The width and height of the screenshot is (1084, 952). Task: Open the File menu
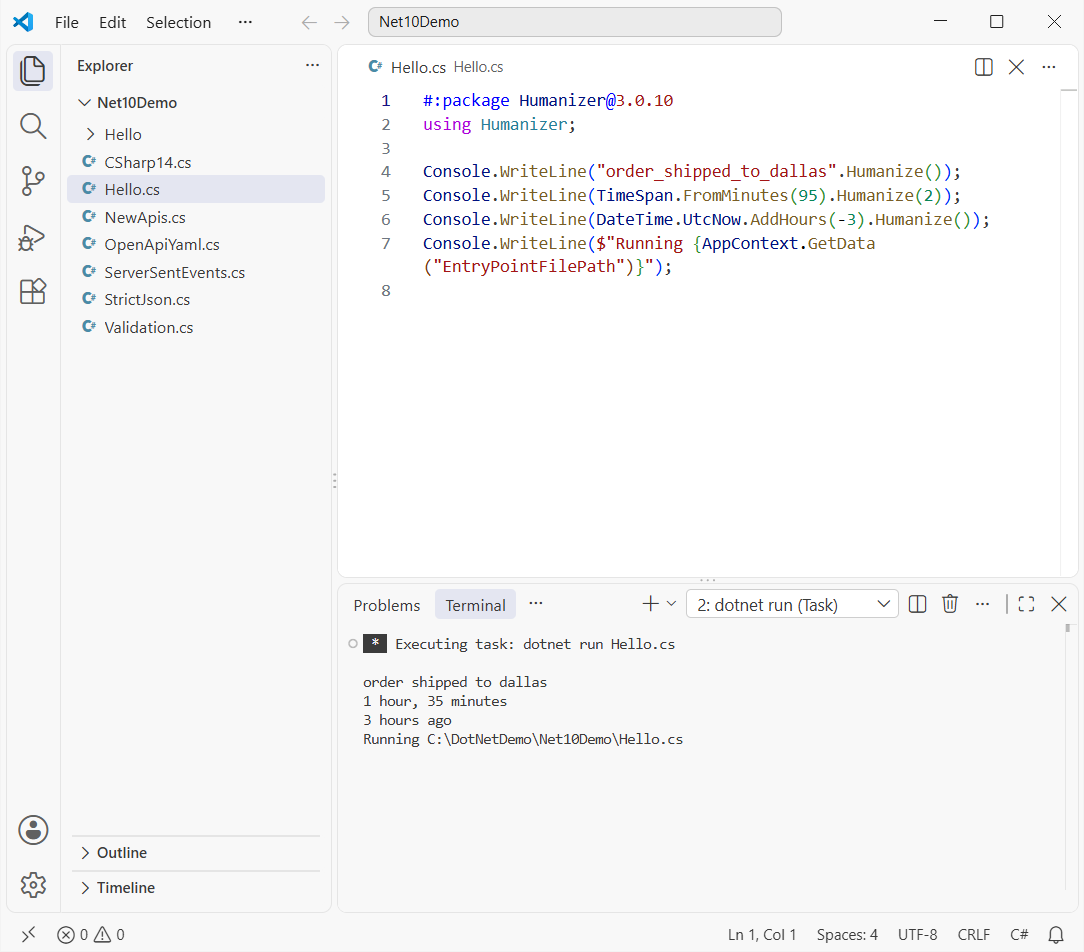[66, 23]
